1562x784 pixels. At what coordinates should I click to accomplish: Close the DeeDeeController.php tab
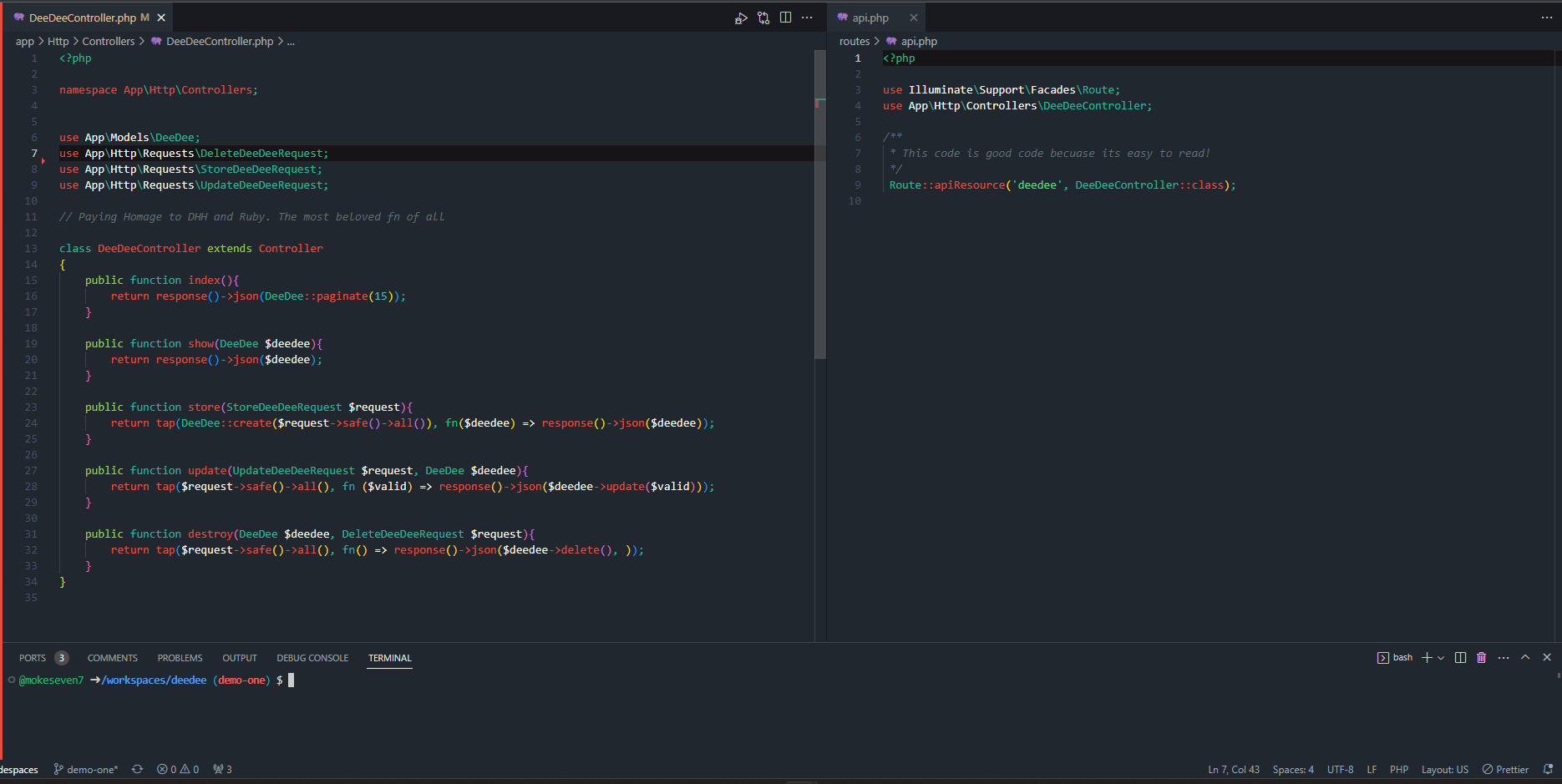point(161,18)
